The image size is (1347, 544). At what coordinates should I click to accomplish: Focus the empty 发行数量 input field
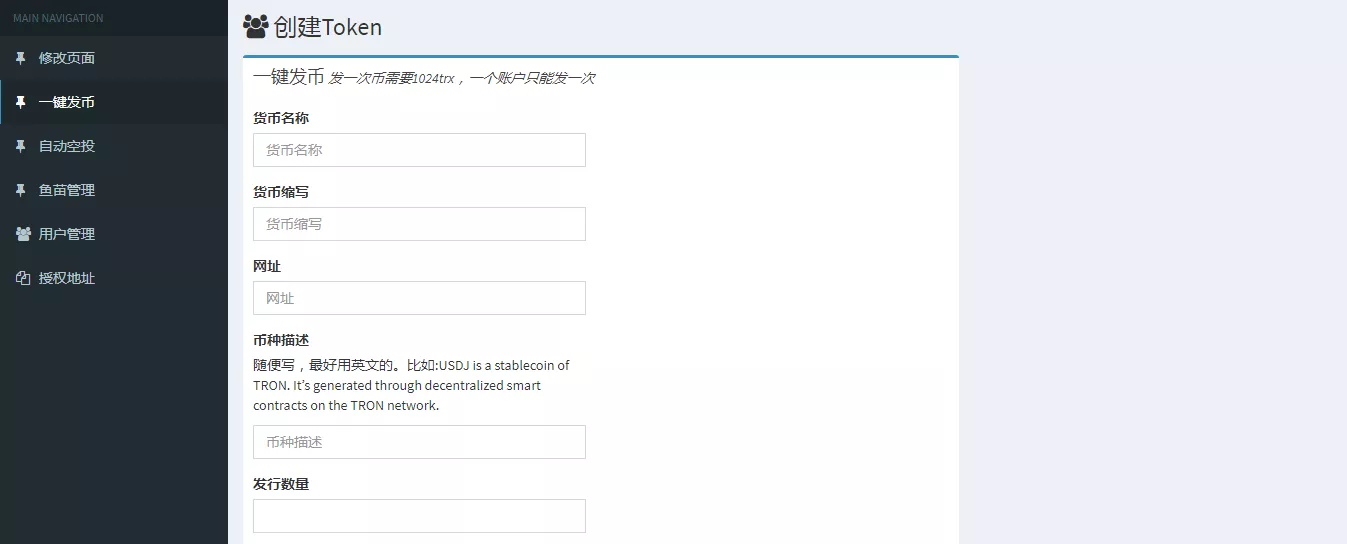[419, 516]
